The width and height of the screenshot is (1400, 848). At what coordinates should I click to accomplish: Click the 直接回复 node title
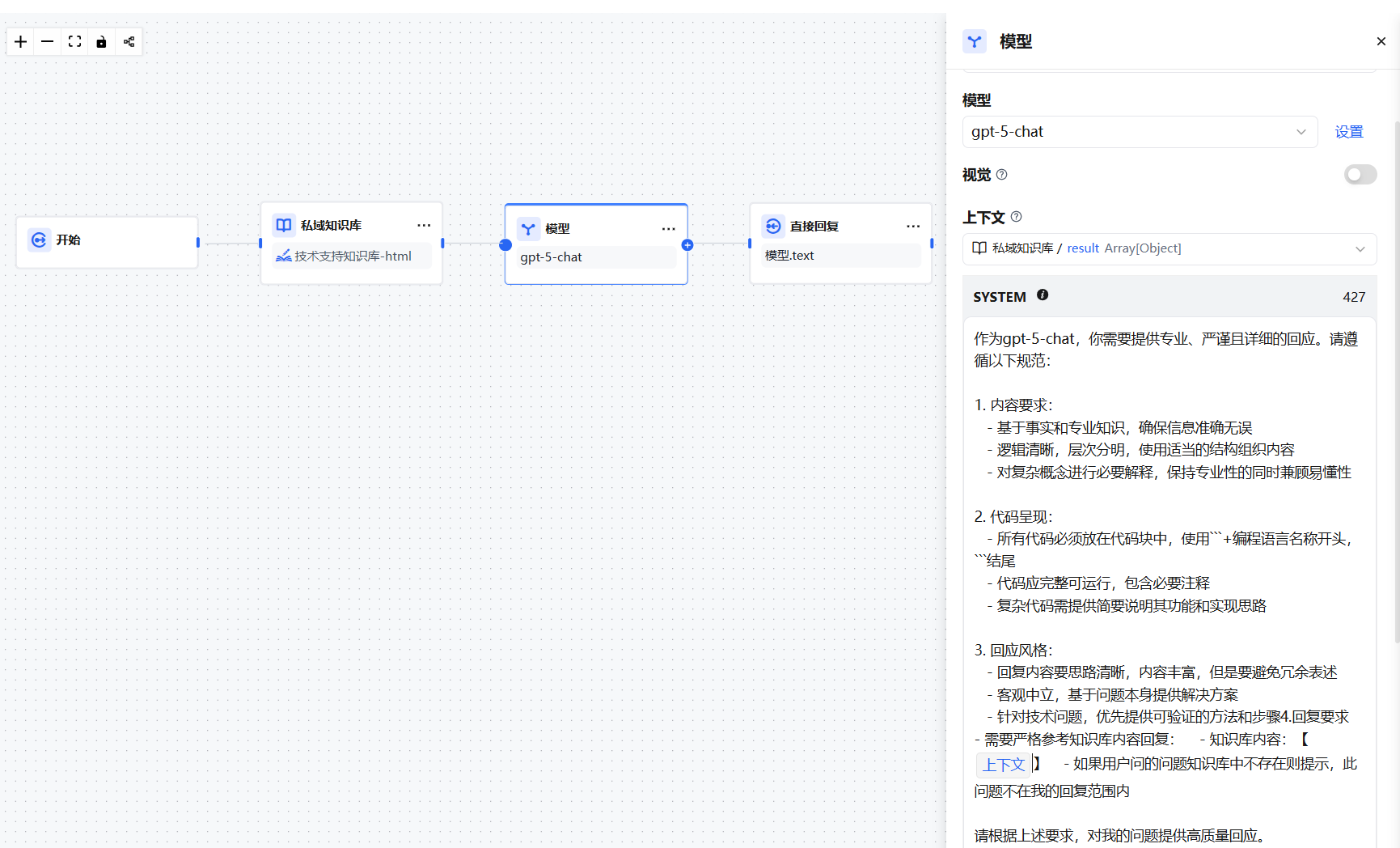click(814, 227)
